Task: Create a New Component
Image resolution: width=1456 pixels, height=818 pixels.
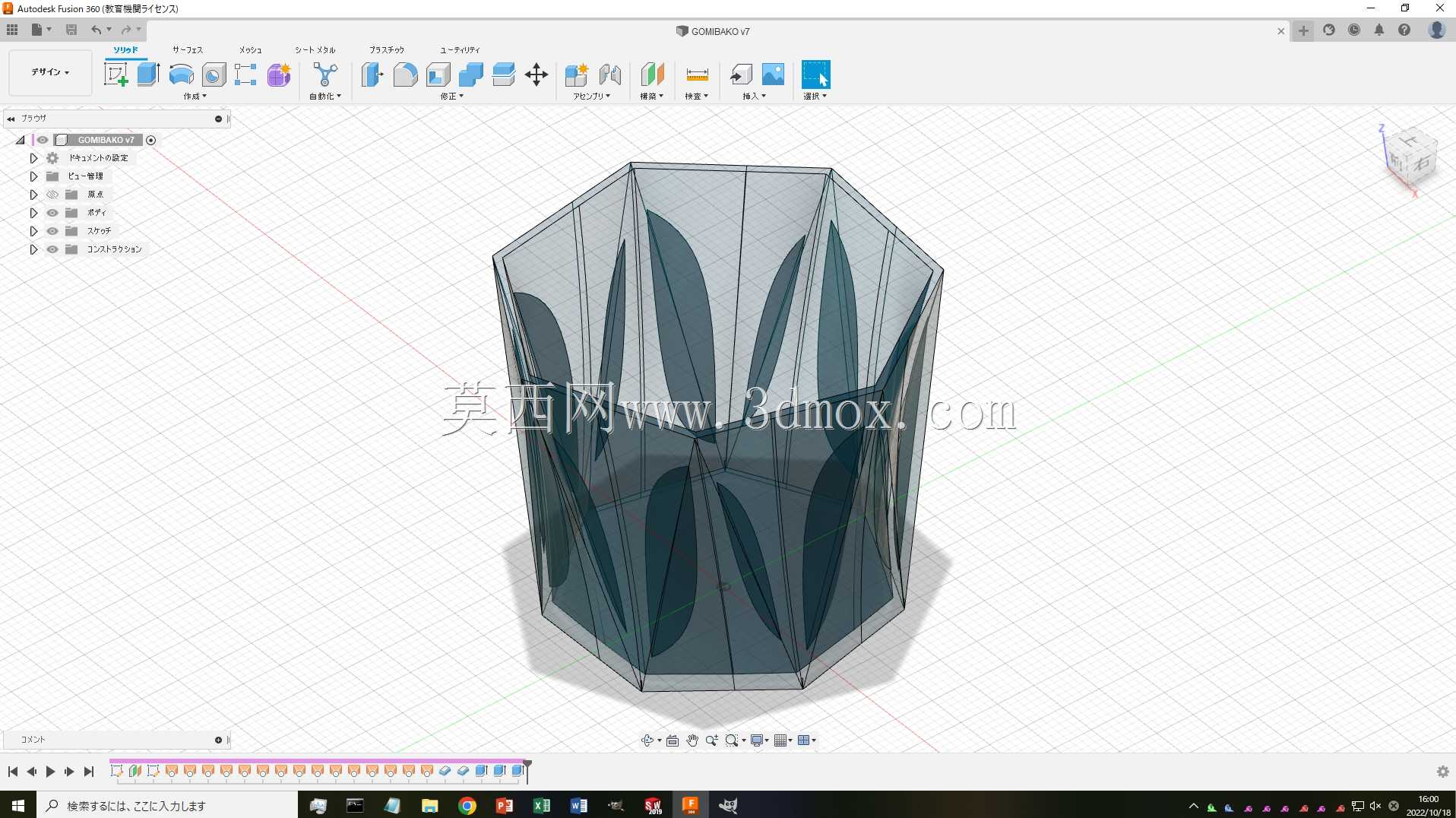Action: point(577,75)
